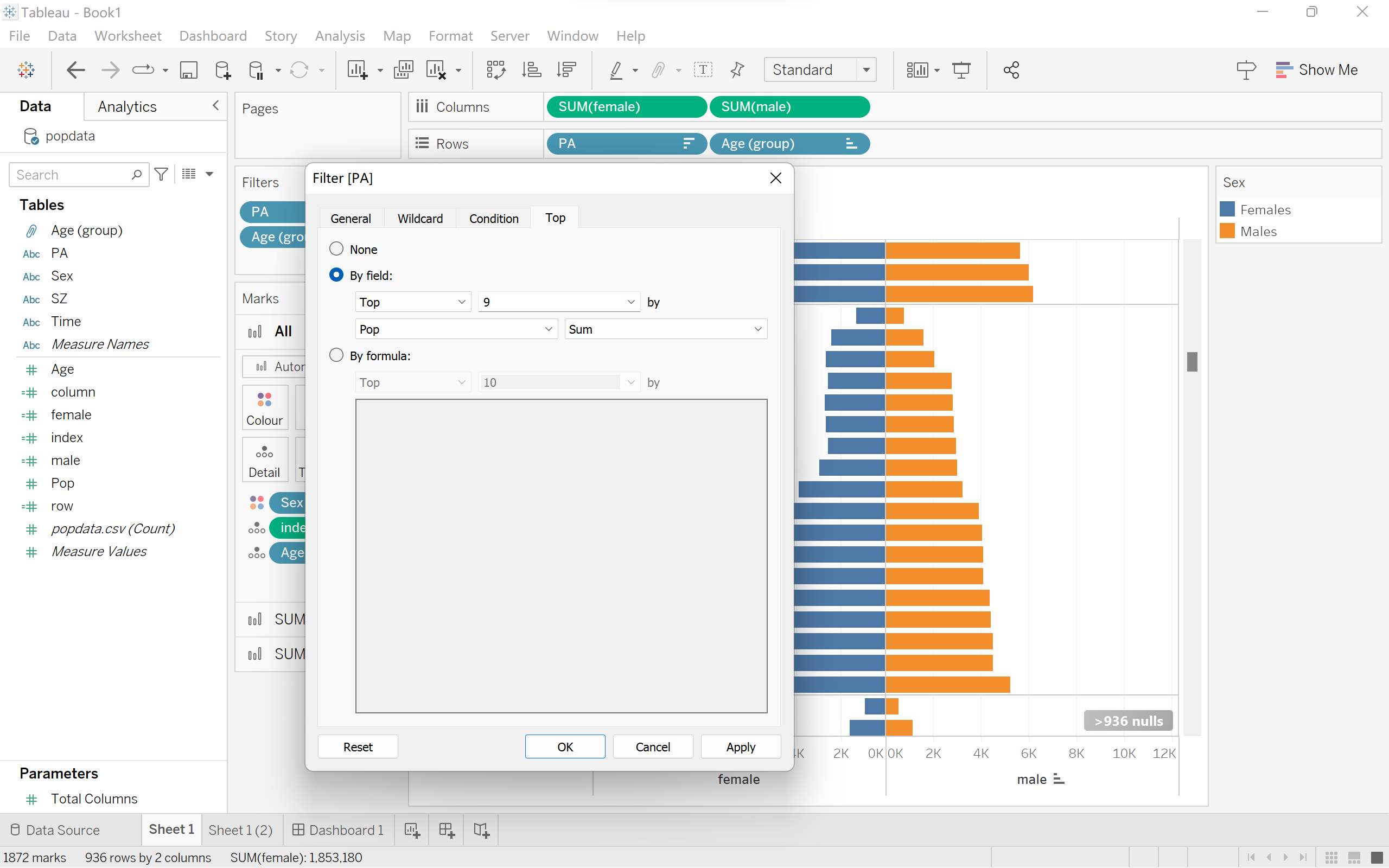Viewport: 1389px width, 868px height.
Task: Click the Reset button
Action: coord(358,746)
